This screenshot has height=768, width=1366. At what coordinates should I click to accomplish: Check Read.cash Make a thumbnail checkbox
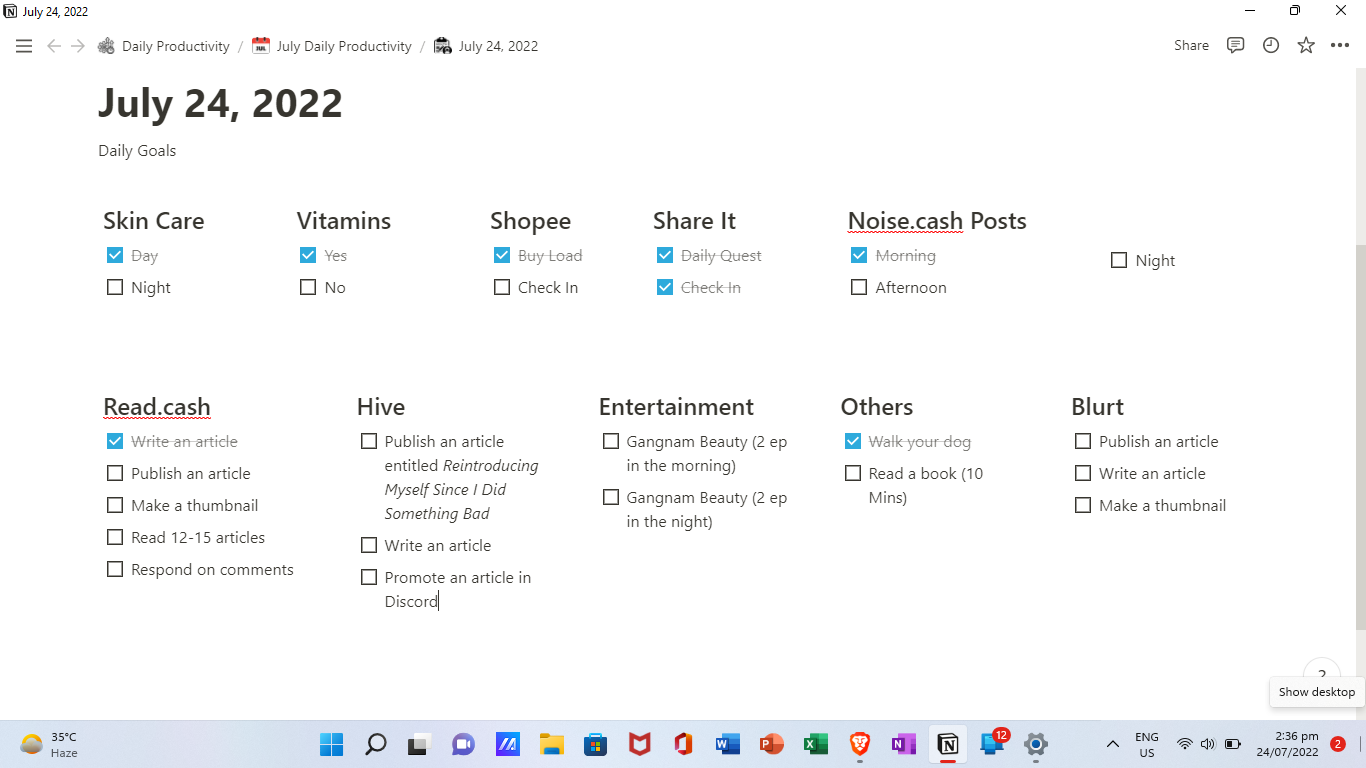click(x=115, y=505)
